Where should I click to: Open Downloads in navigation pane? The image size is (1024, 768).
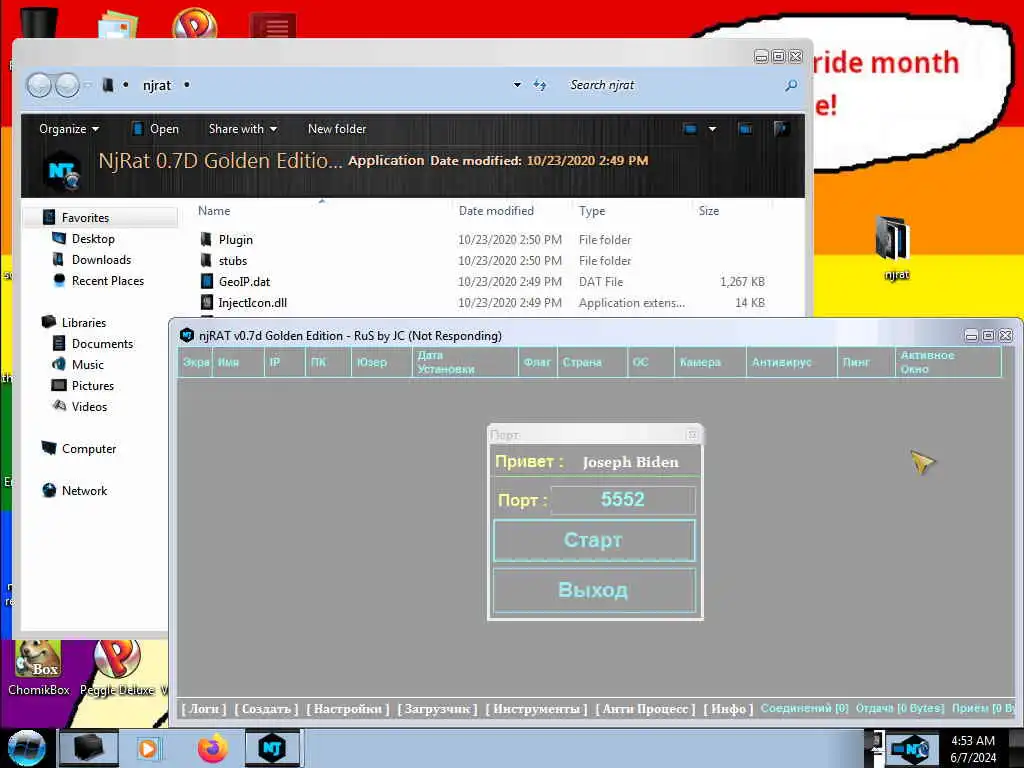coord(101,259)
